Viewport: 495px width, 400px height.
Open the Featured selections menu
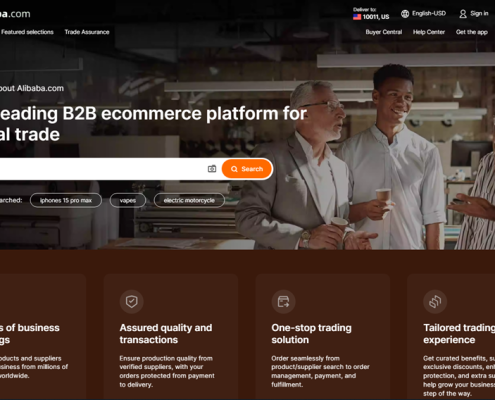27,32
